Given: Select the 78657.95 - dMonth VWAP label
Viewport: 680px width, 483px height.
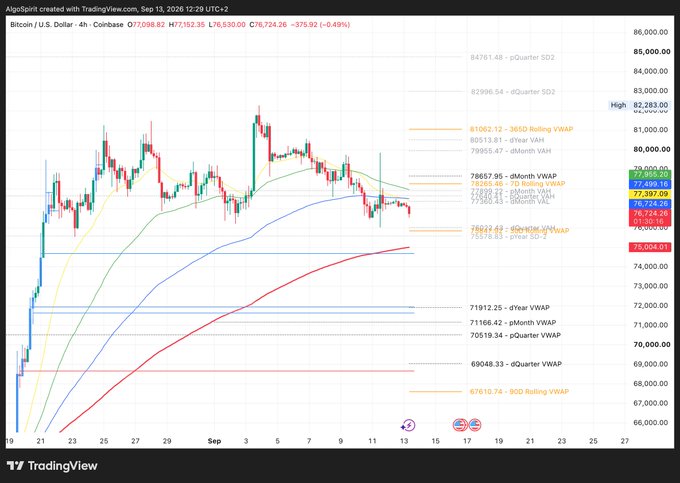Looking at the screenshot, I should coord(513,176).
